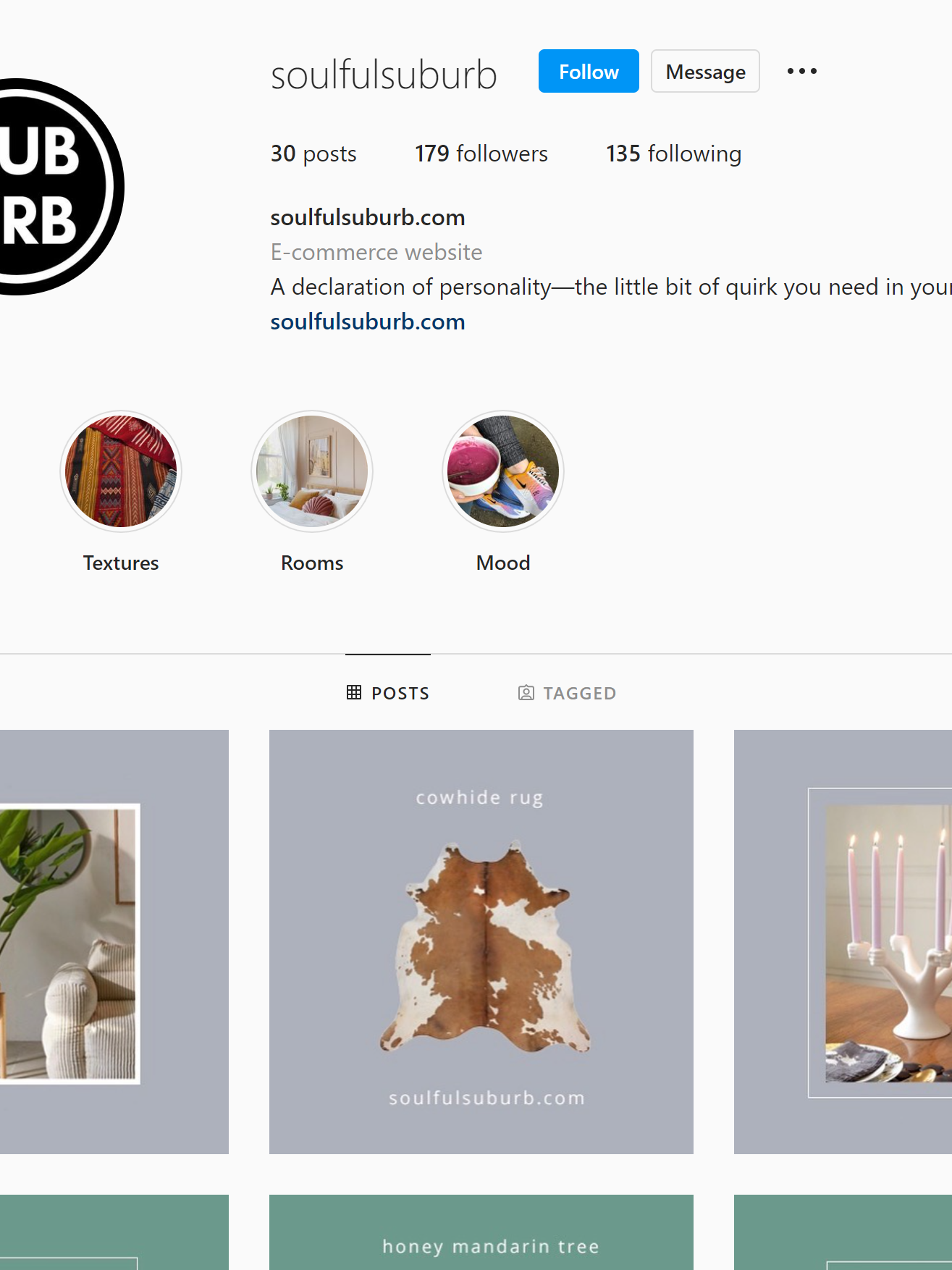Open the Mood story highlight

pyautogui.click(x=503, y=471)
